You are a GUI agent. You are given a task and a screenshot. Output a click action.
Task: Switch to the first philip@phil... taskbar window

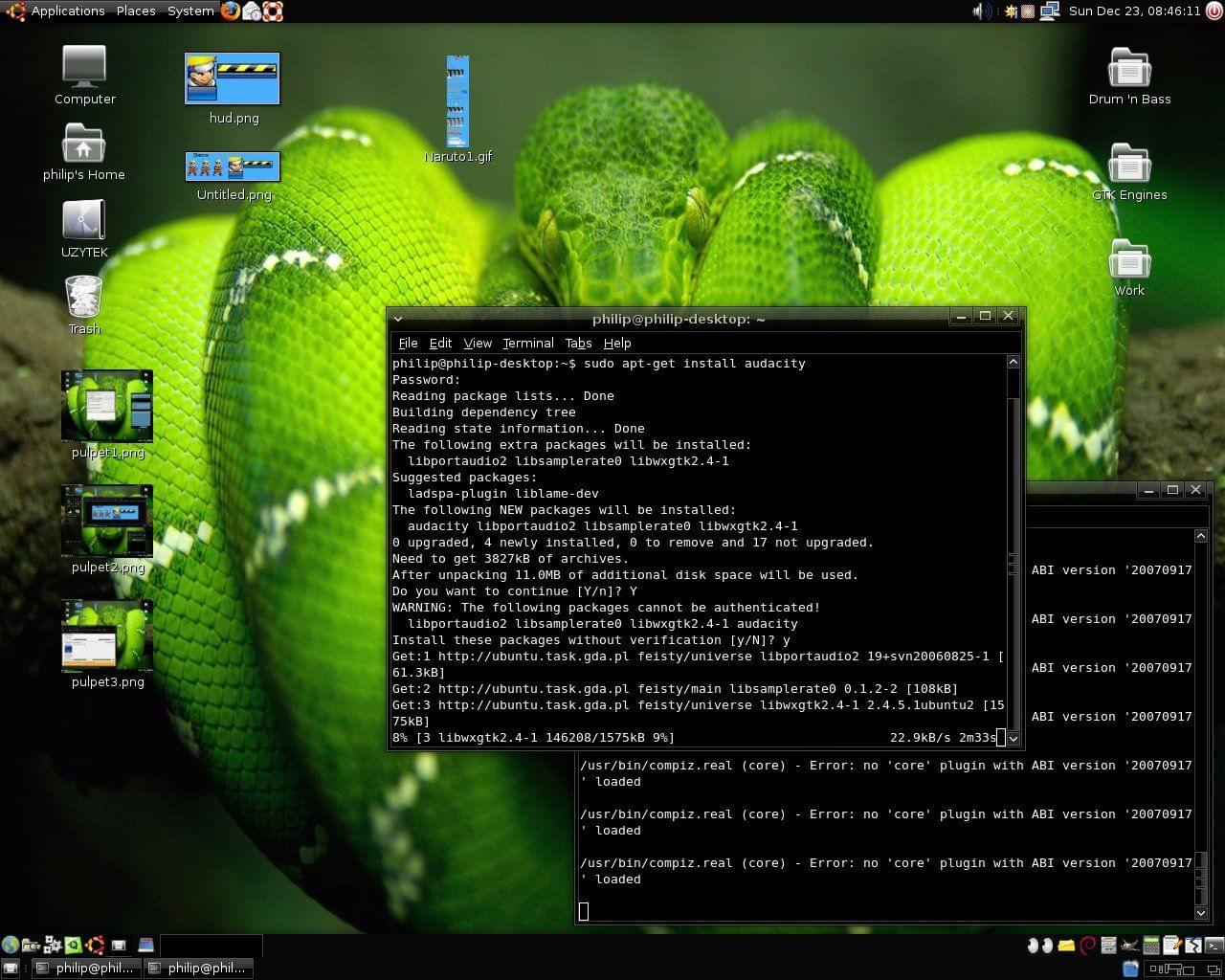85,969
